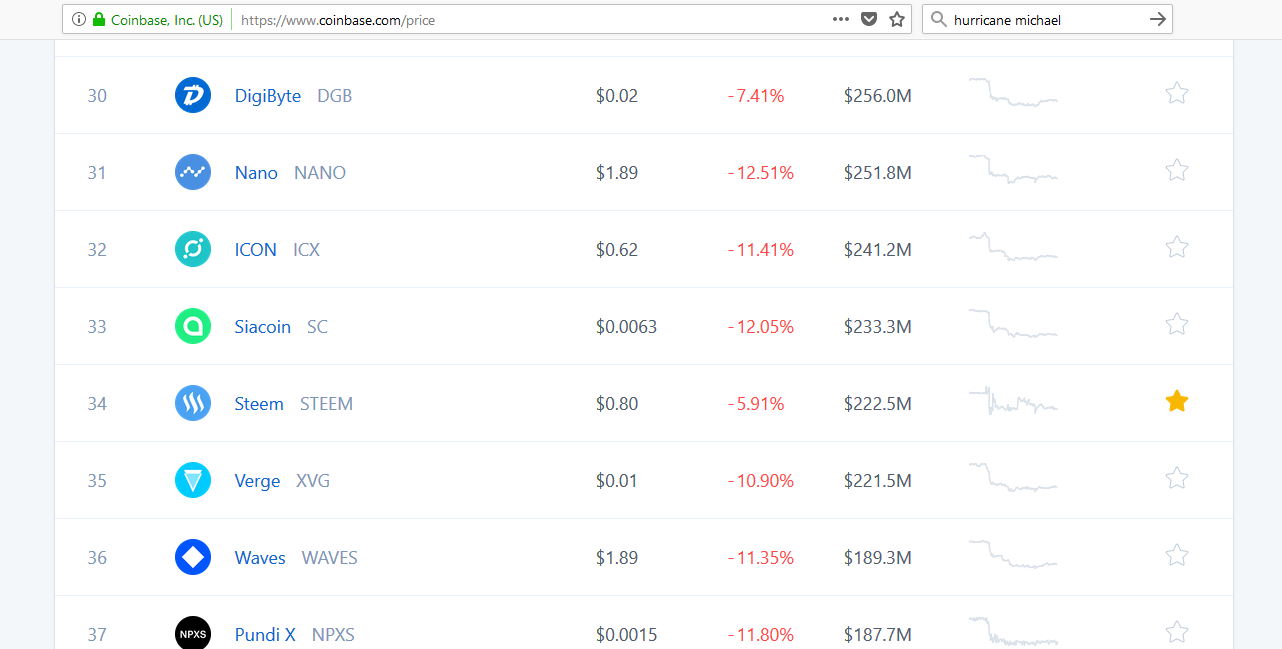Click the NANO ticker symbol

[320, 173]
